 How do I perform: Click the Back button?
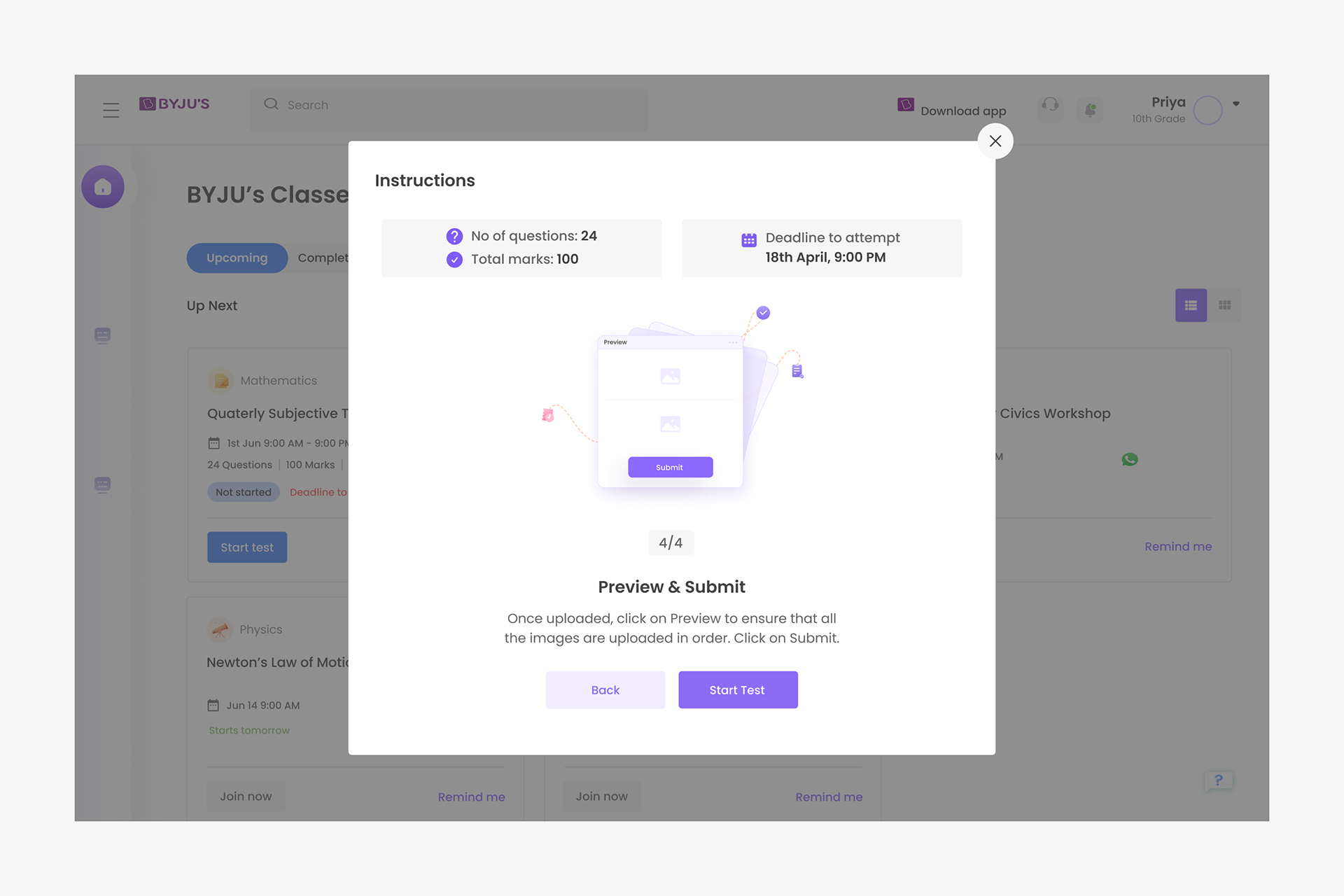(605, 689)
